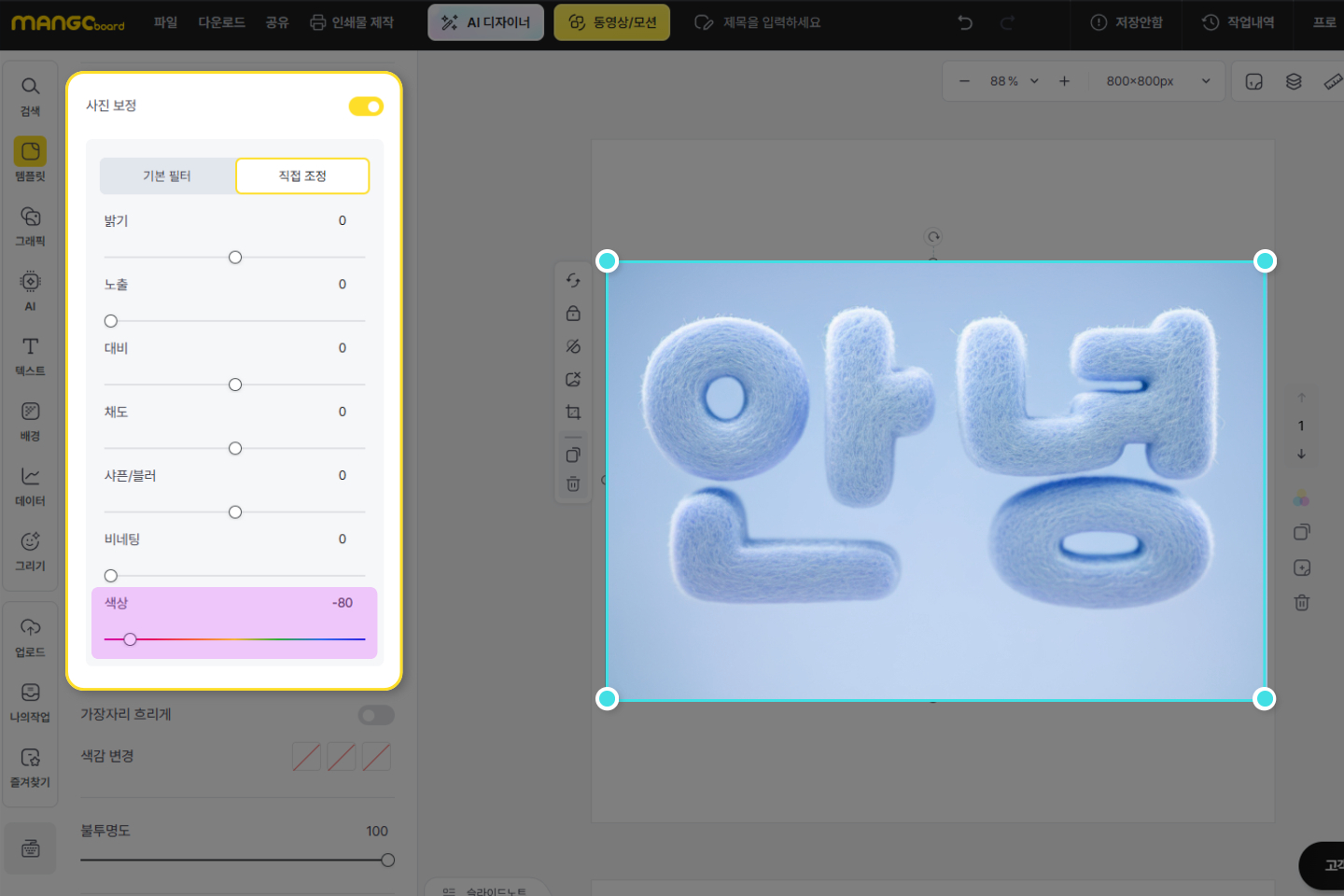The width and height of the screenshot is (1344, 896).
Task: Open the AI sidebar tool
Action: click(30, 290)
